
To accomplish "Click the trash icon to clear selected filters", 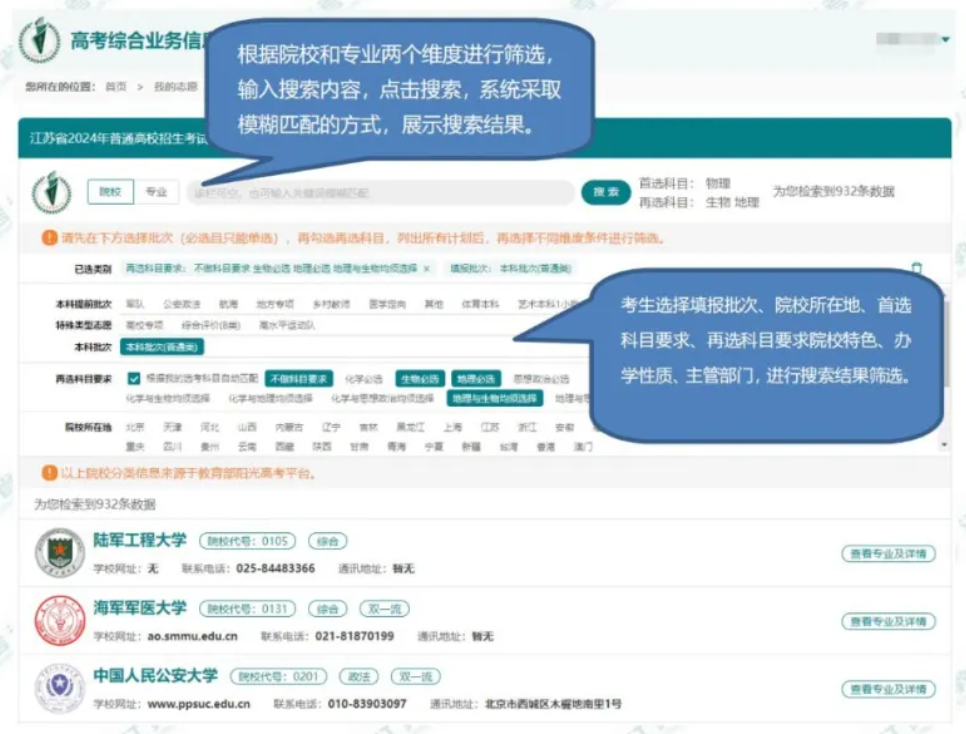I will click(x=917, y=268).
